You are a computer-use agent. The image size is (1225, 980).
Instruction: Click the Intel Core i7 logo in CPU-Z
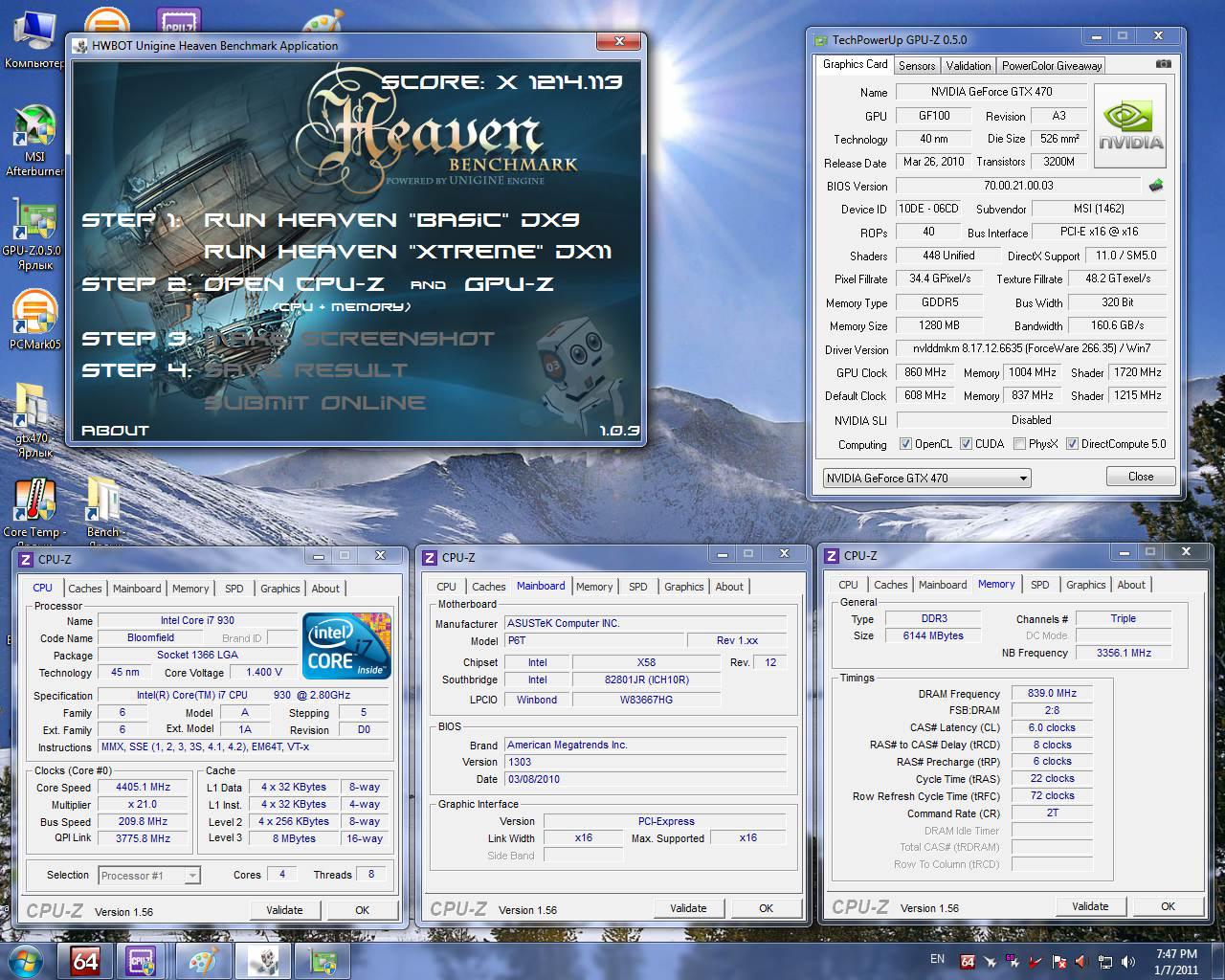point(346,645)
